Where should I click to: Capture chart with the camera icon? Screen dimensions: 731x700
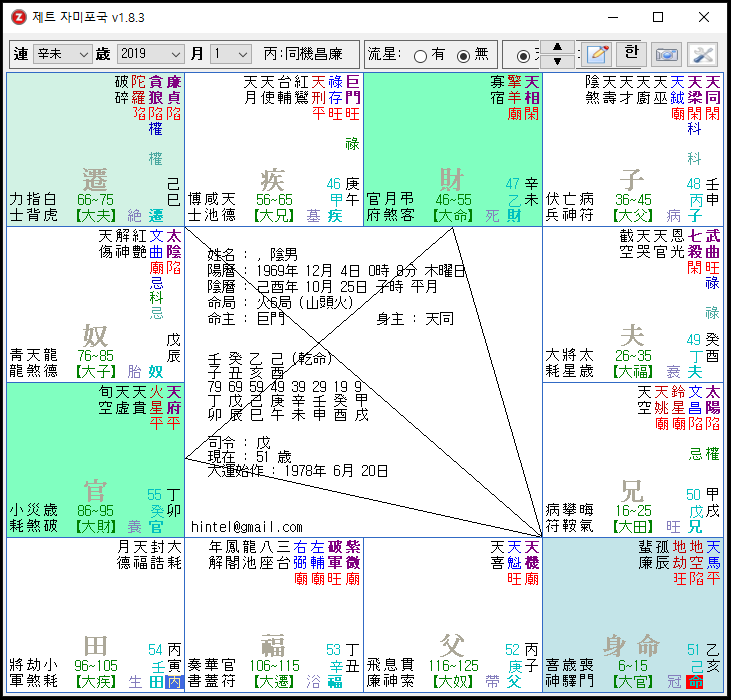666,55
